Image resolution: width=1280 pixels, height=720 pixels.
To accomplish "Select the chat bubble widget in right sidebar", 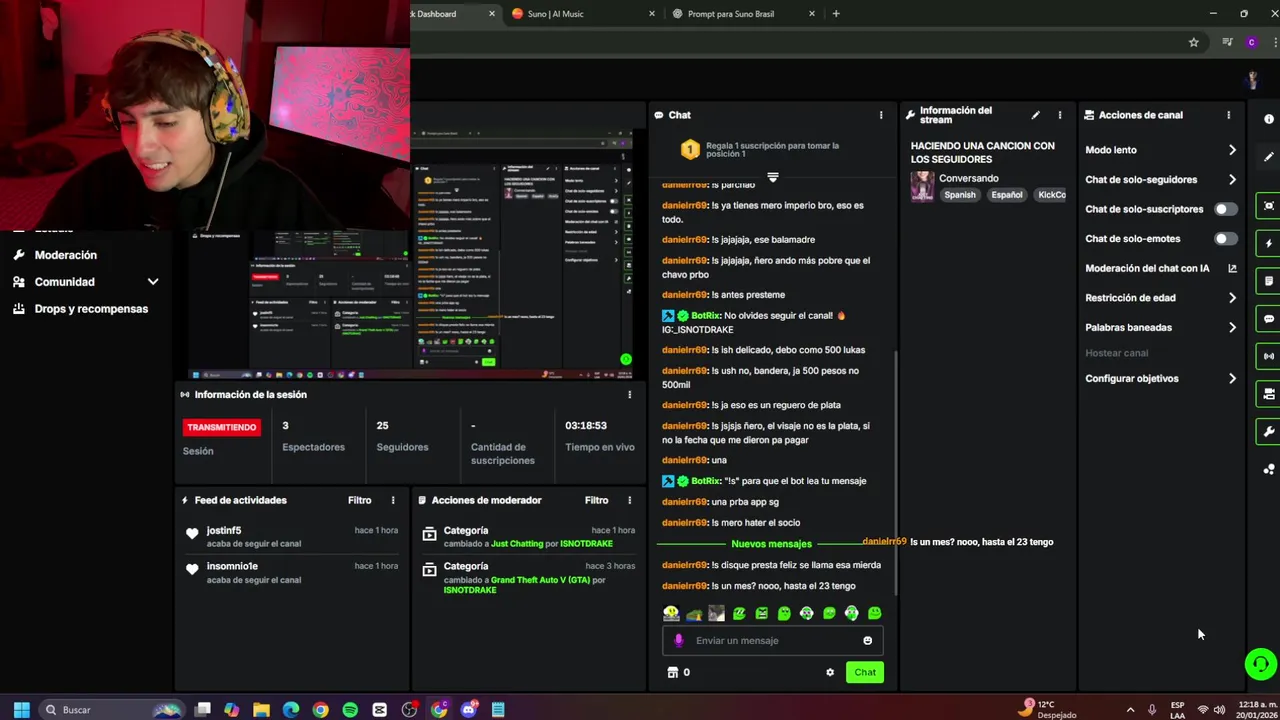I will (1268, 319).
